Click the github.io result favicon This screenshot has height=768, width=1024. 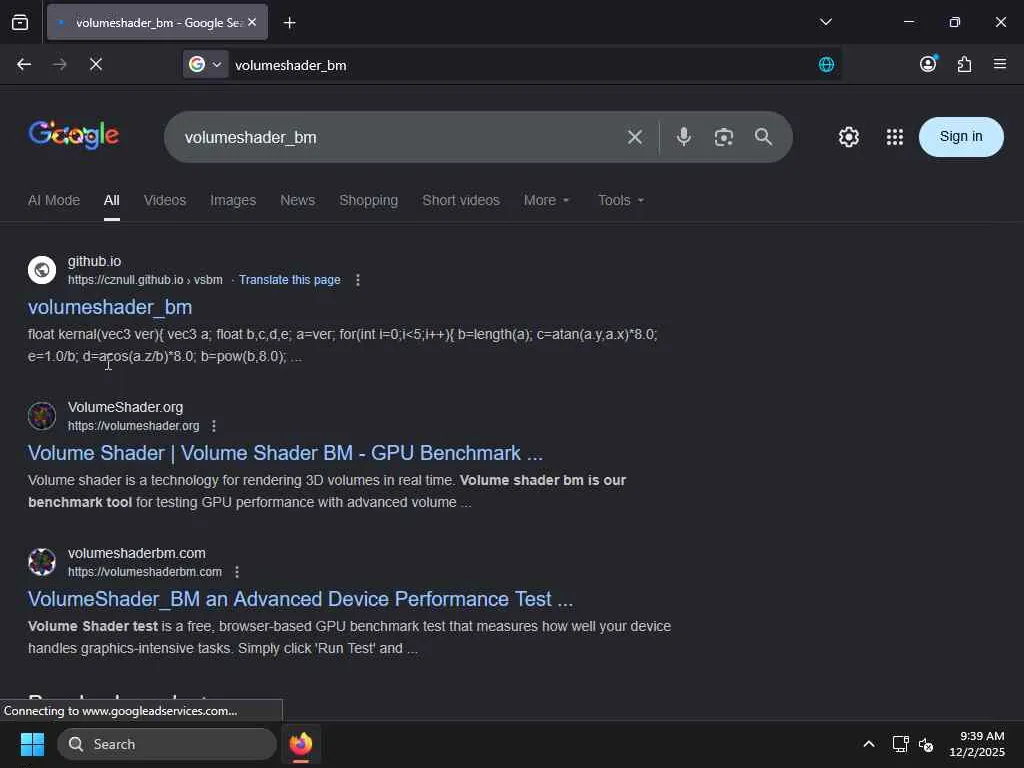point(42,270)
